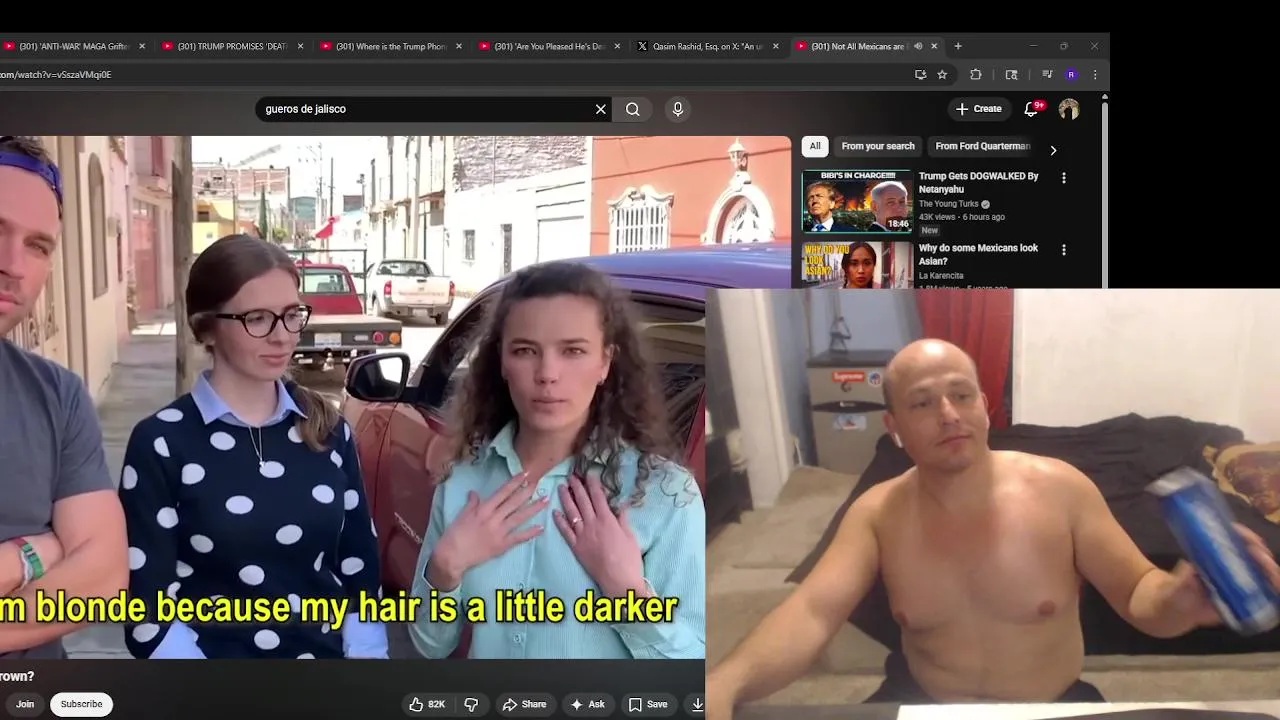Viewport: 1280px width, 720px height.
Task: Close the TRUMP PROMISES 'DEATH' tab
Action: pos(300,46)
